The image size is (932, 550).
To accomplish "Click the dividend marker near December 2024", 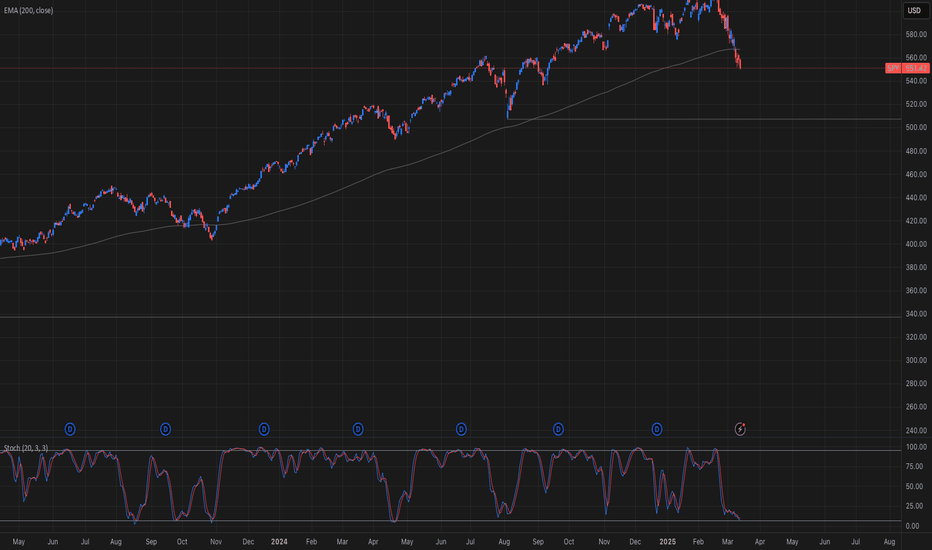I will tap(657, 429).
